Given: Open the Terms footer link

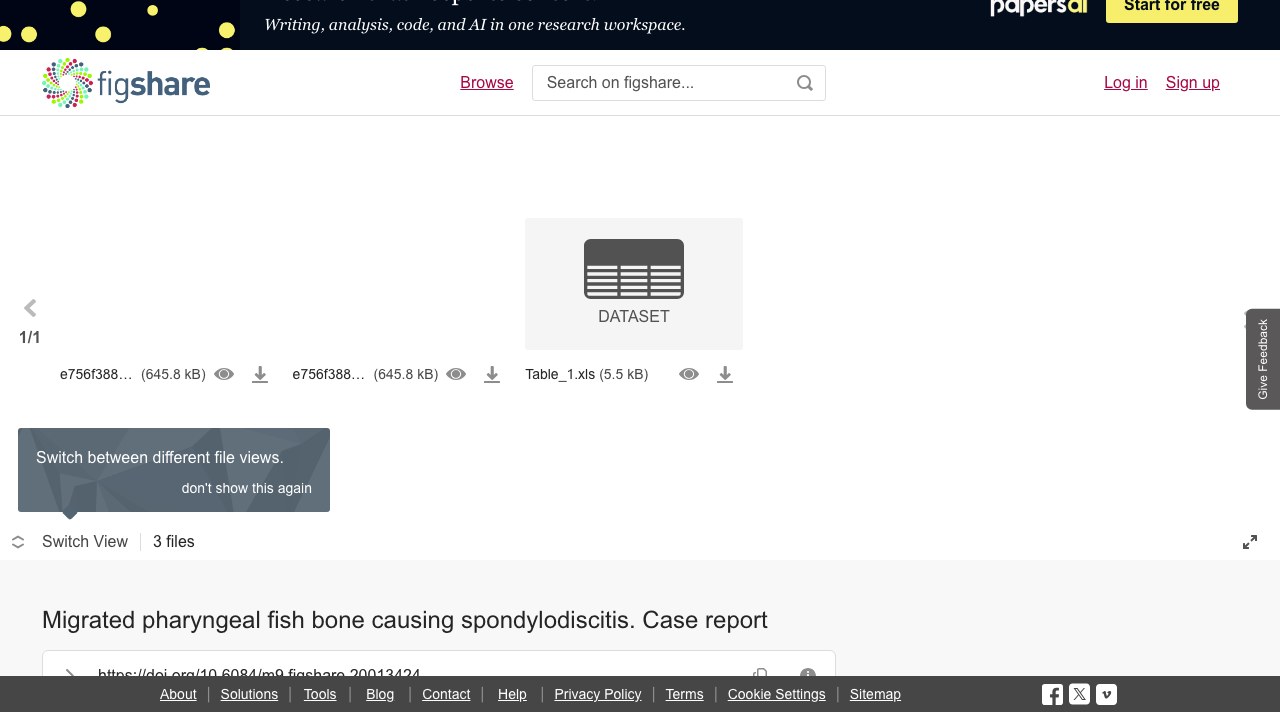Looking at the screenshot, I should 685,694.
